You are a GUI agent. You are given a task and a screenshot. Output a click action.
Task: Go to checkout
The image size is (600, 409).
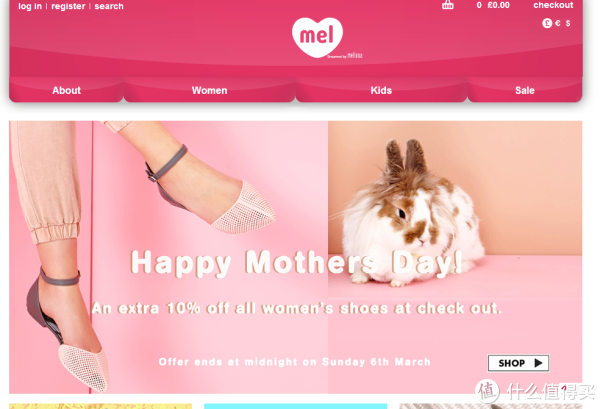pos(553,5)
